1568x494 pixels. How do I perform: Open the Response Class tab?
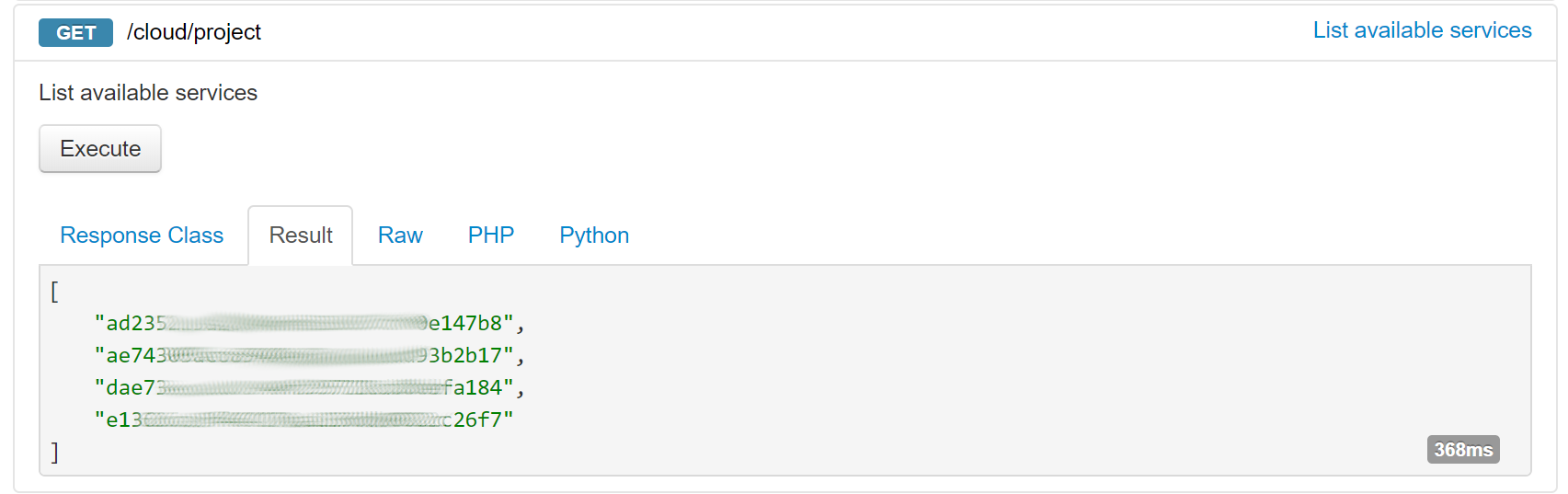[x=142, y=236]
